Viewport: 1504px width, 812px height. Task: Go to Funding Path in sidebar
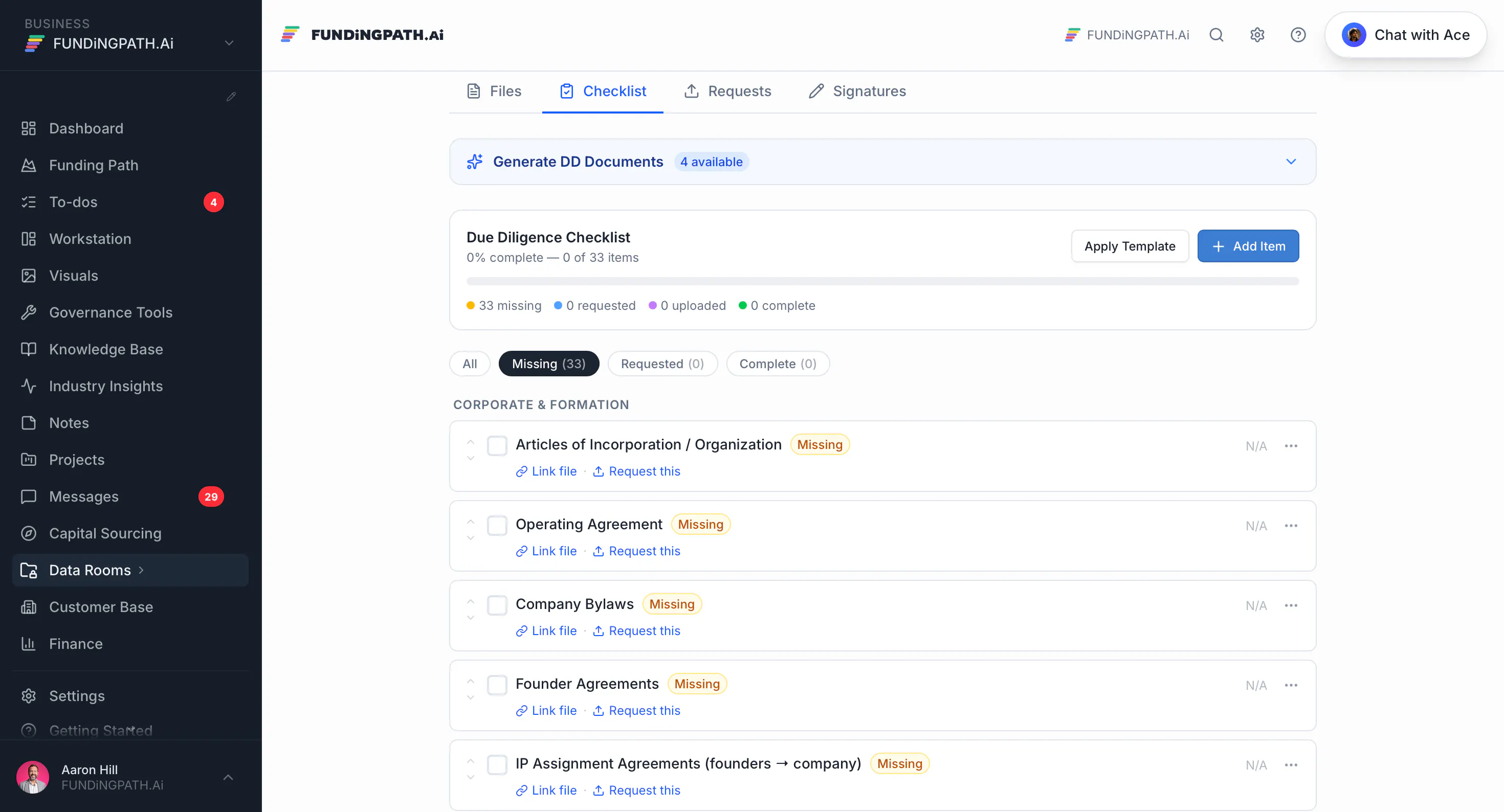coord(131,165)
